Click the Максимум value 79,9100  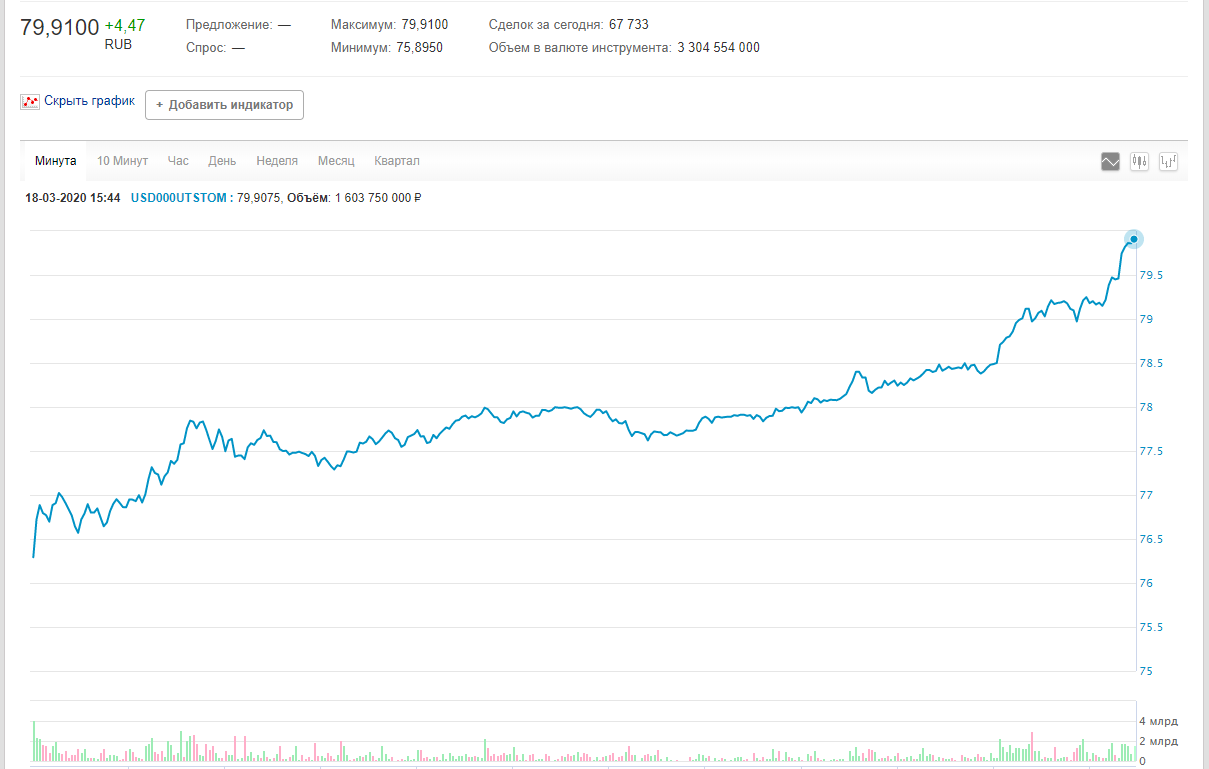(x=424, y=24)
